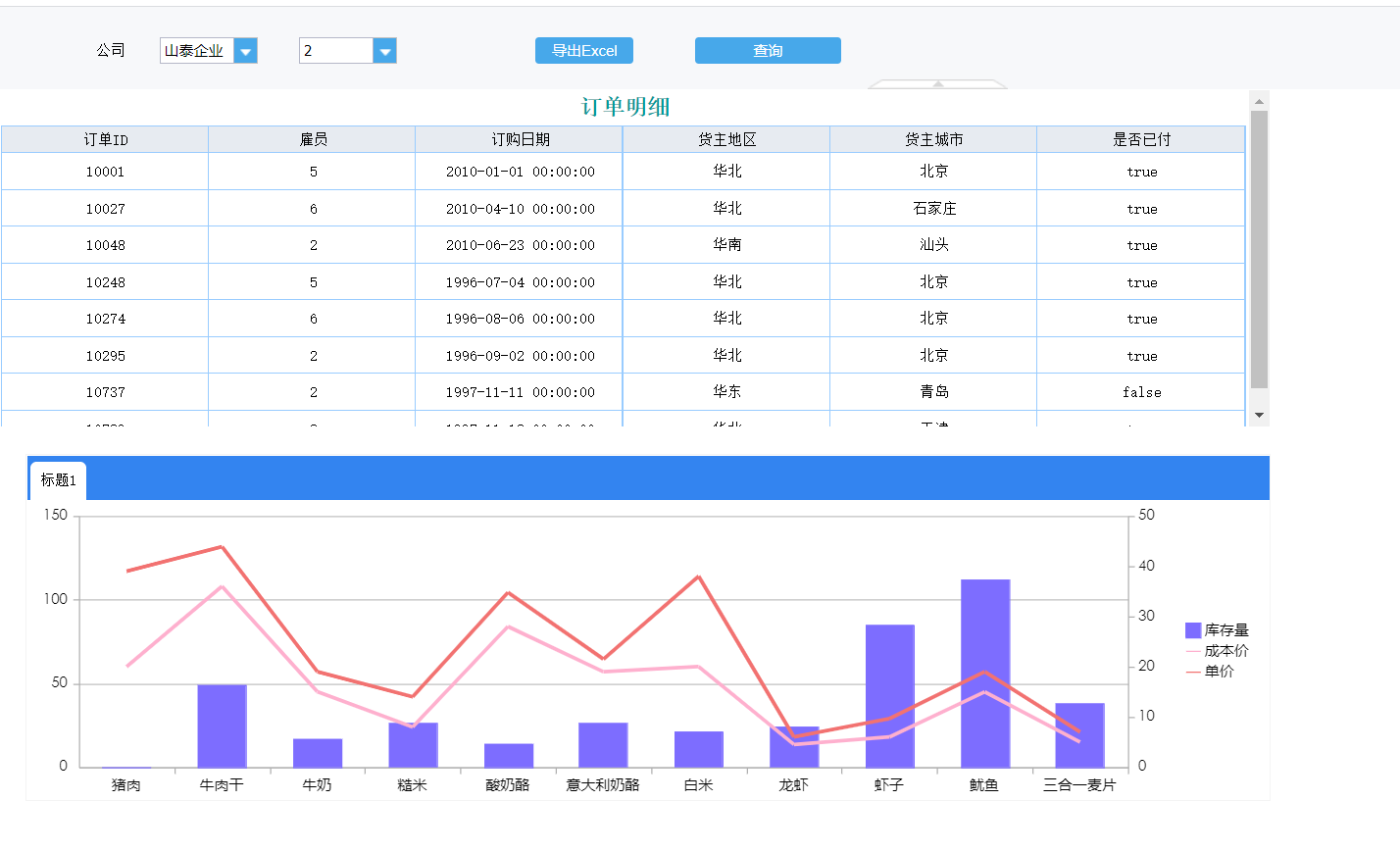
Task: Click order ID cell 10001
Action: tap(105, 172)
